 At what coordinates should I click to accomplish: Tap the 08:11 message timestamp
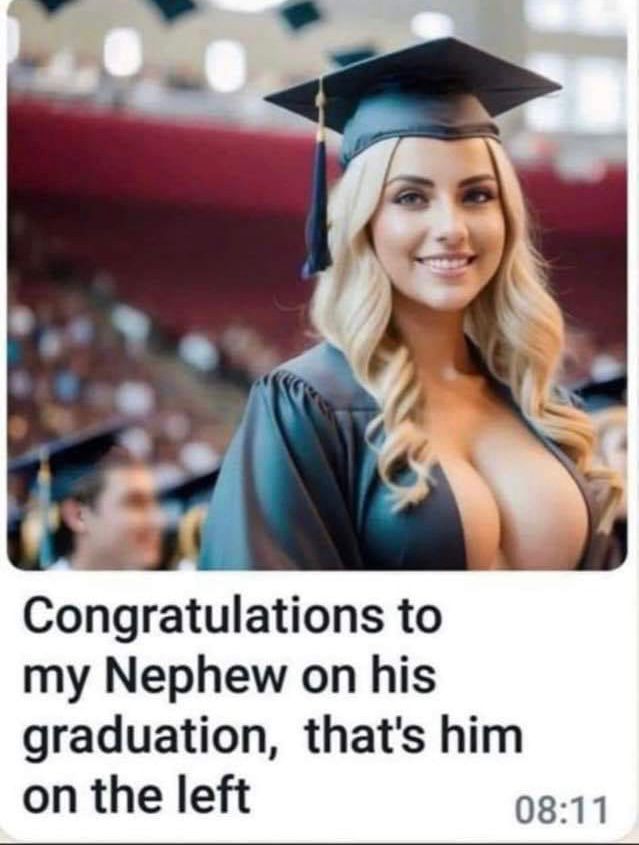[561, 811]
